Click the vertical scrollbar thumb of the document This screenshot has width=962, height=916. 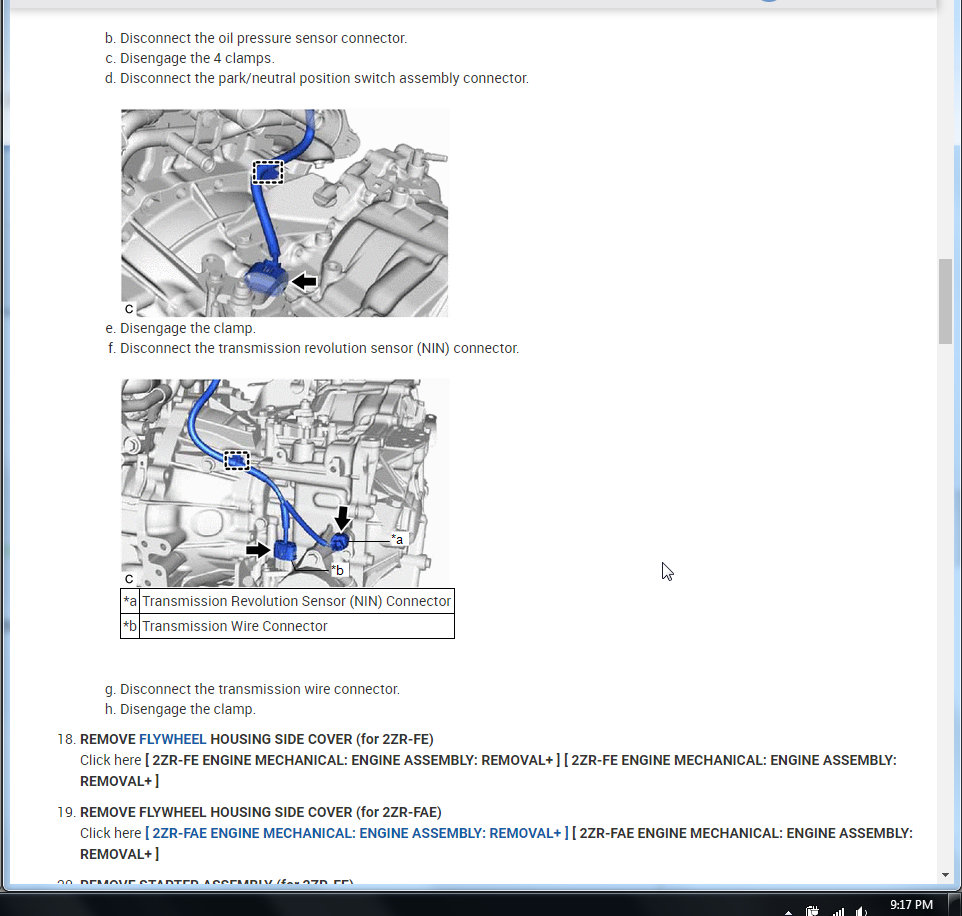coord(945,301)
